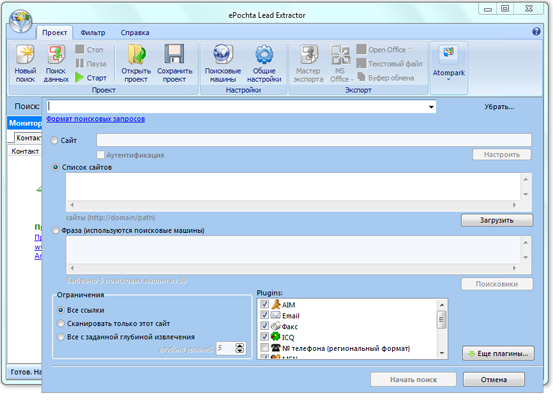
Task: Click the MS Office export icon
Action: pyautogui.click(x=340, y=55)
